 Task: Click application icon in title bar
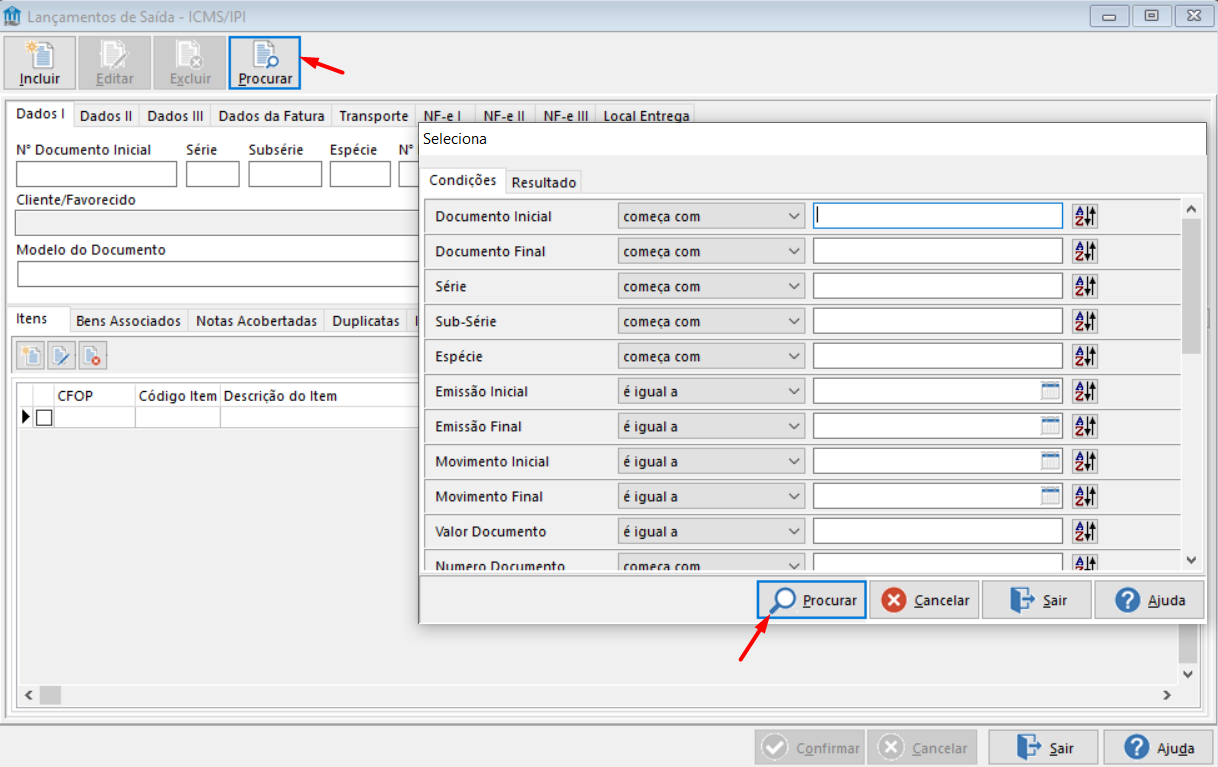[x=13, y=15]
